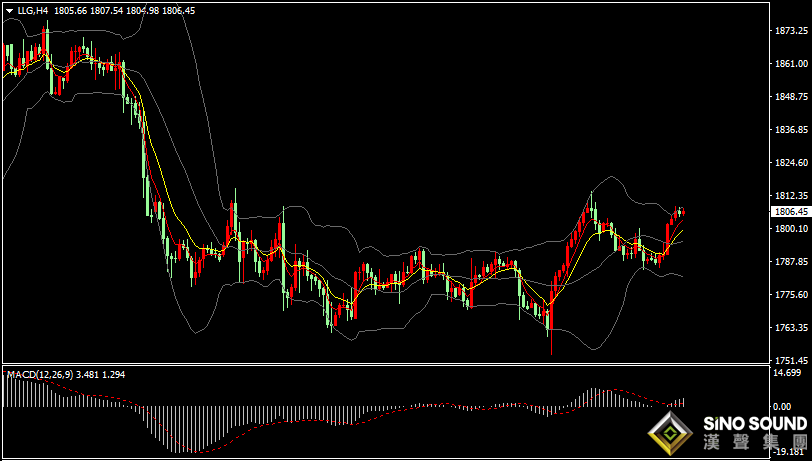Click the 1824.60 price scale label

(791, 163)
